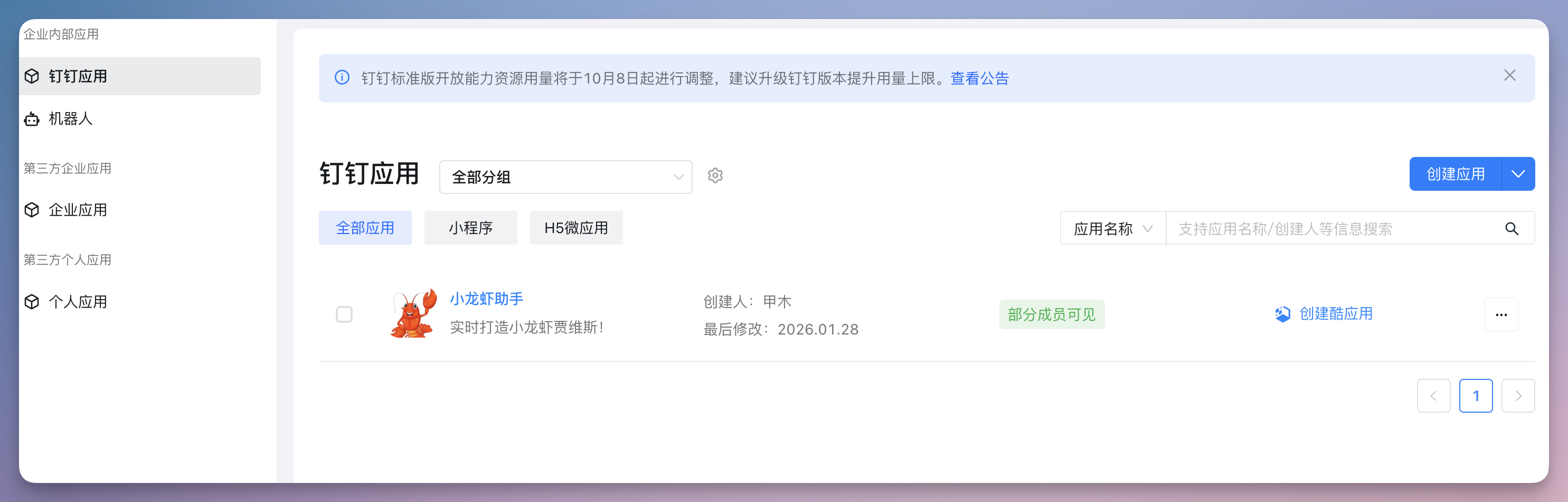Dismiss the announcement banner
The width and height of the screenshot is (1568, 502).
coord(1509,76)
